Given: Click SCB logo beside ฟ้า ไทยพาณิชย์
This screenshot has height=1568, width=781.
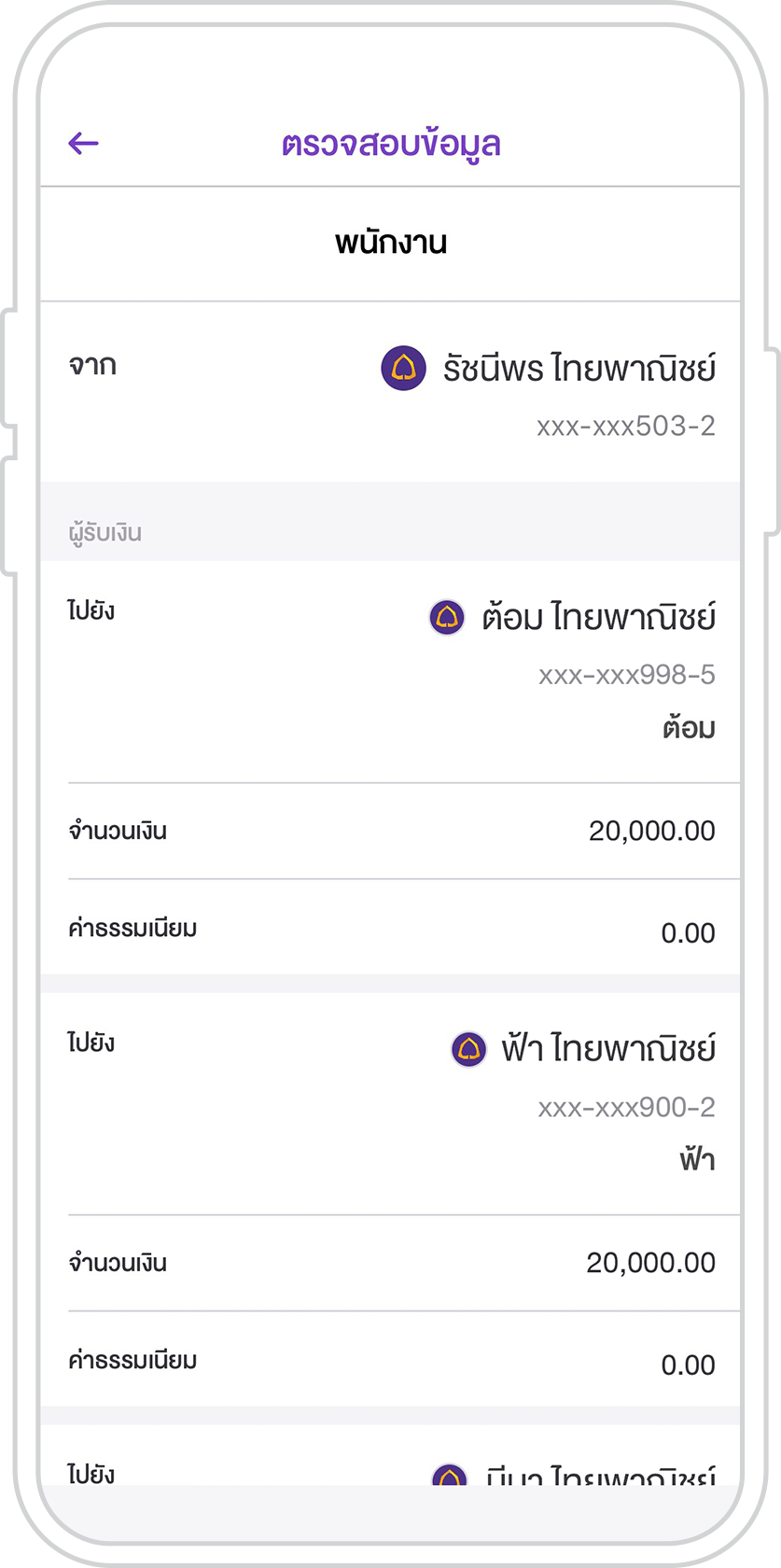Looking at the screenshot, I should pos(468,1049).
